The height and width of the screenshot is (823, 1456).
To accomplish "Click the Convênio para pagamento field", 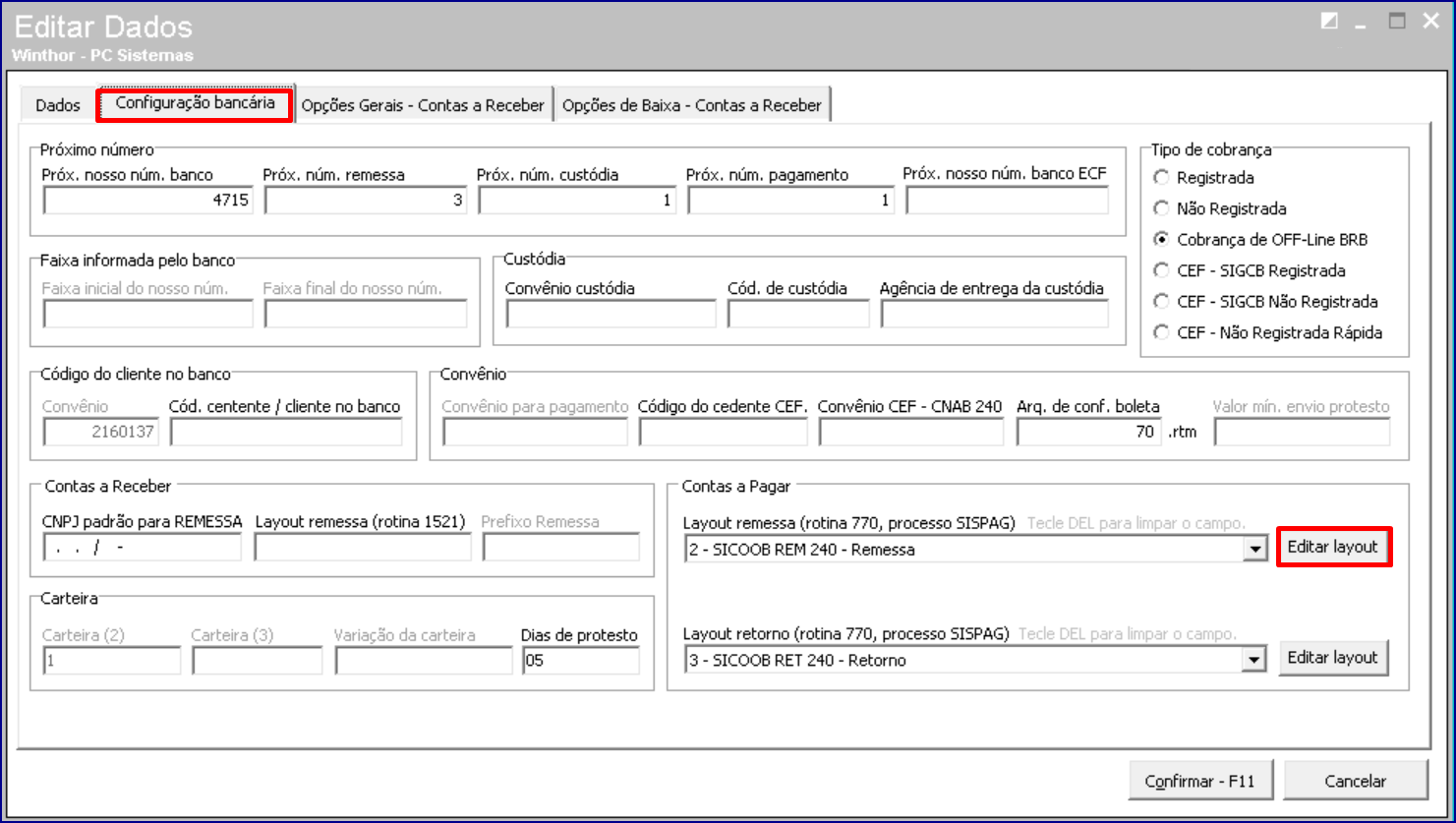I will (535, 432).
